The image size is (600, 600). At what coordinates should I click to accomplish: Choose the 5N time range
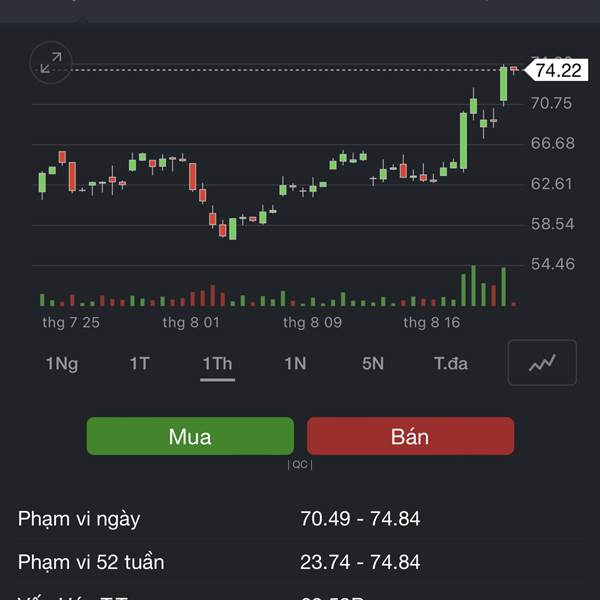(x=373, y=364)
